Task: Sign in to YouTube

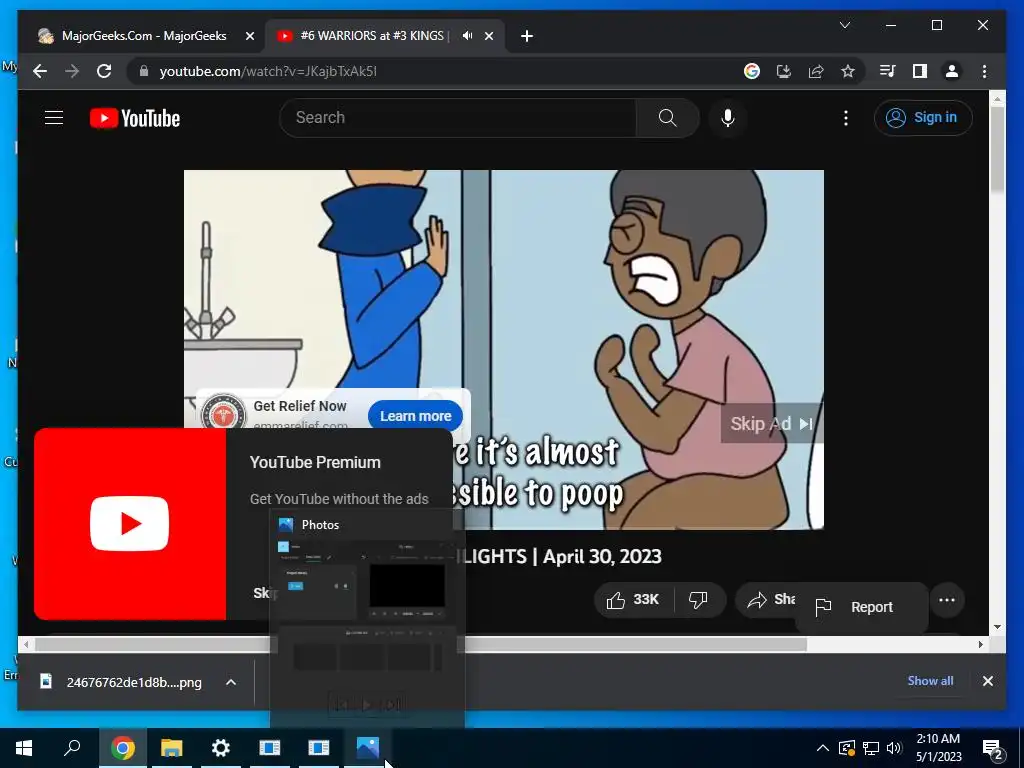Action: click(x=923, y=118)
